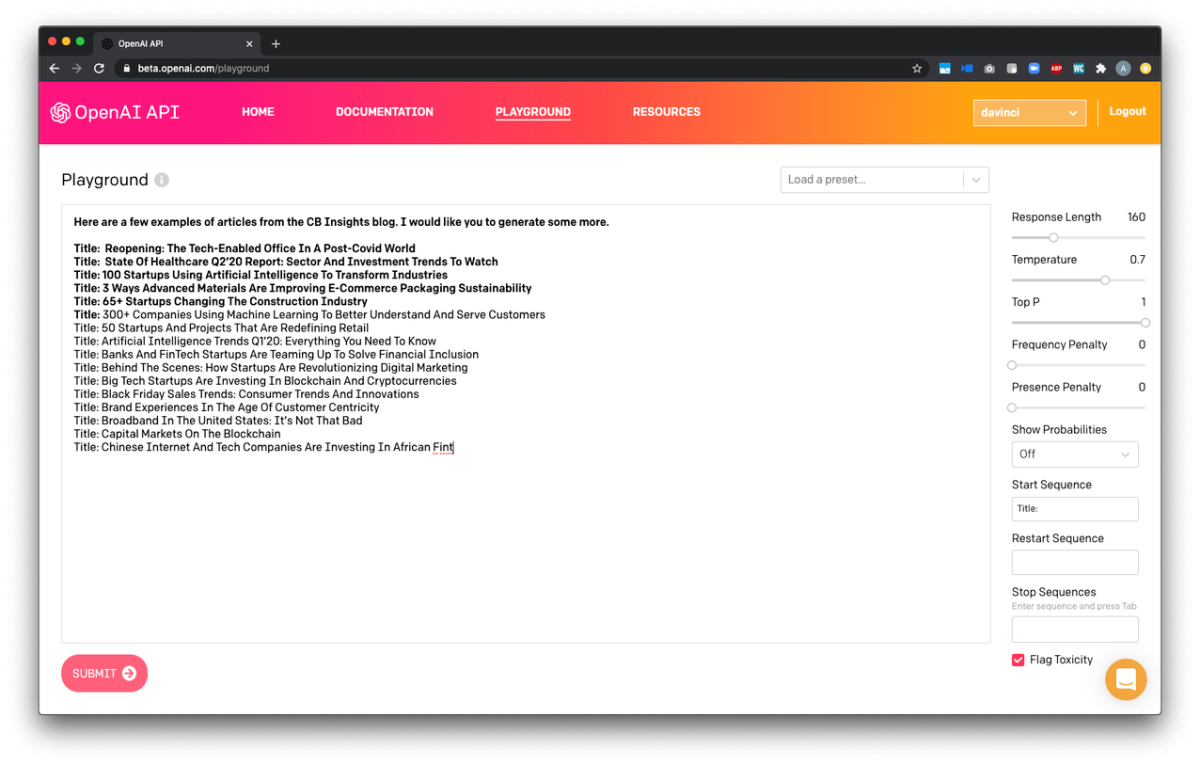Go to the Documentation menu item
1200x766 pixels.
pyautogui.click(x=384, y=112)
